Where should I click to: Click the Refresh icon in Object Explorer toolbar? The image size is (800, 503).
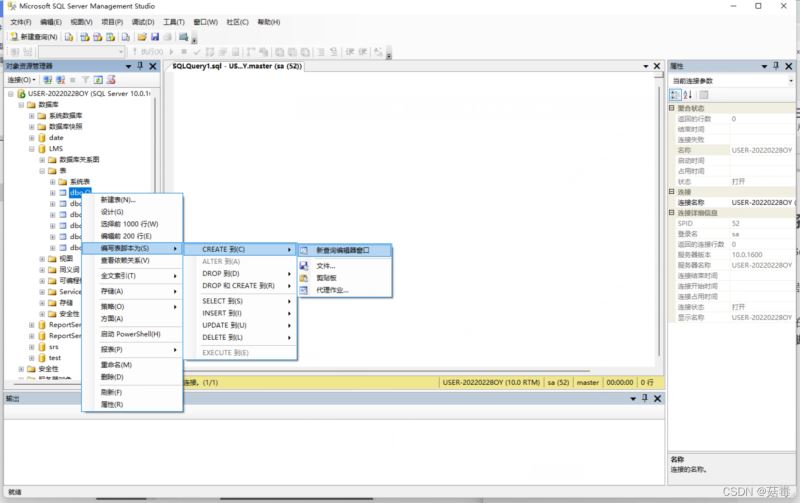coord(98,80)
